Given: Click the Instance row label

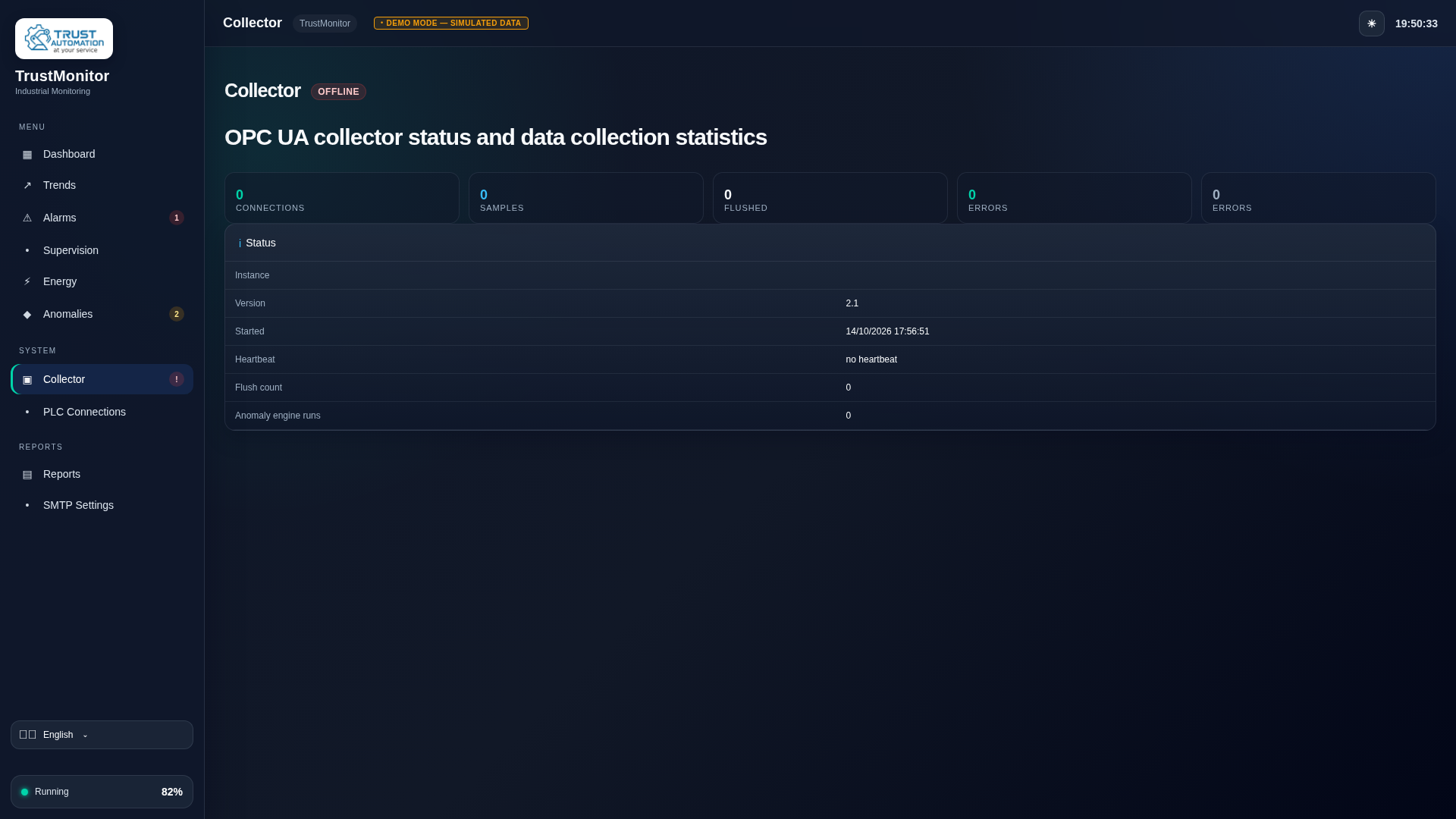Looking at the screenshot, I should (252, 275).
